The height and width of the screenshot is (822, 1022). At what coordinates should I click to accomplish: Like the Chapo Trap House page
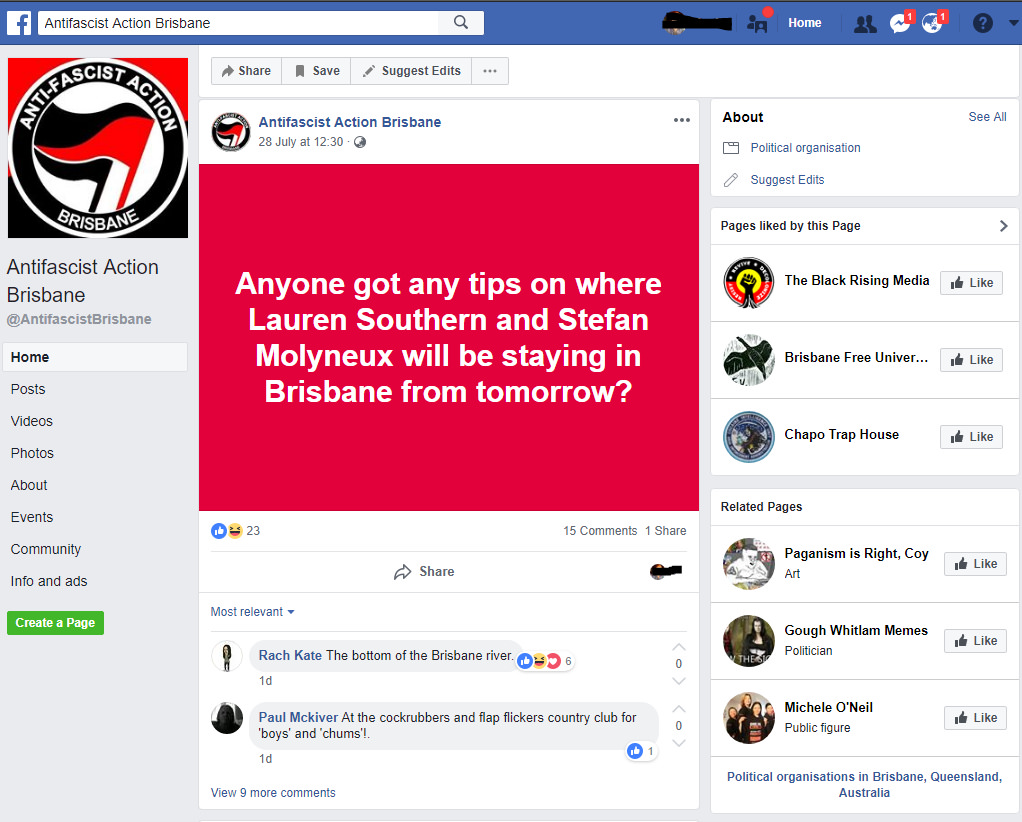(x=971, y=437)
